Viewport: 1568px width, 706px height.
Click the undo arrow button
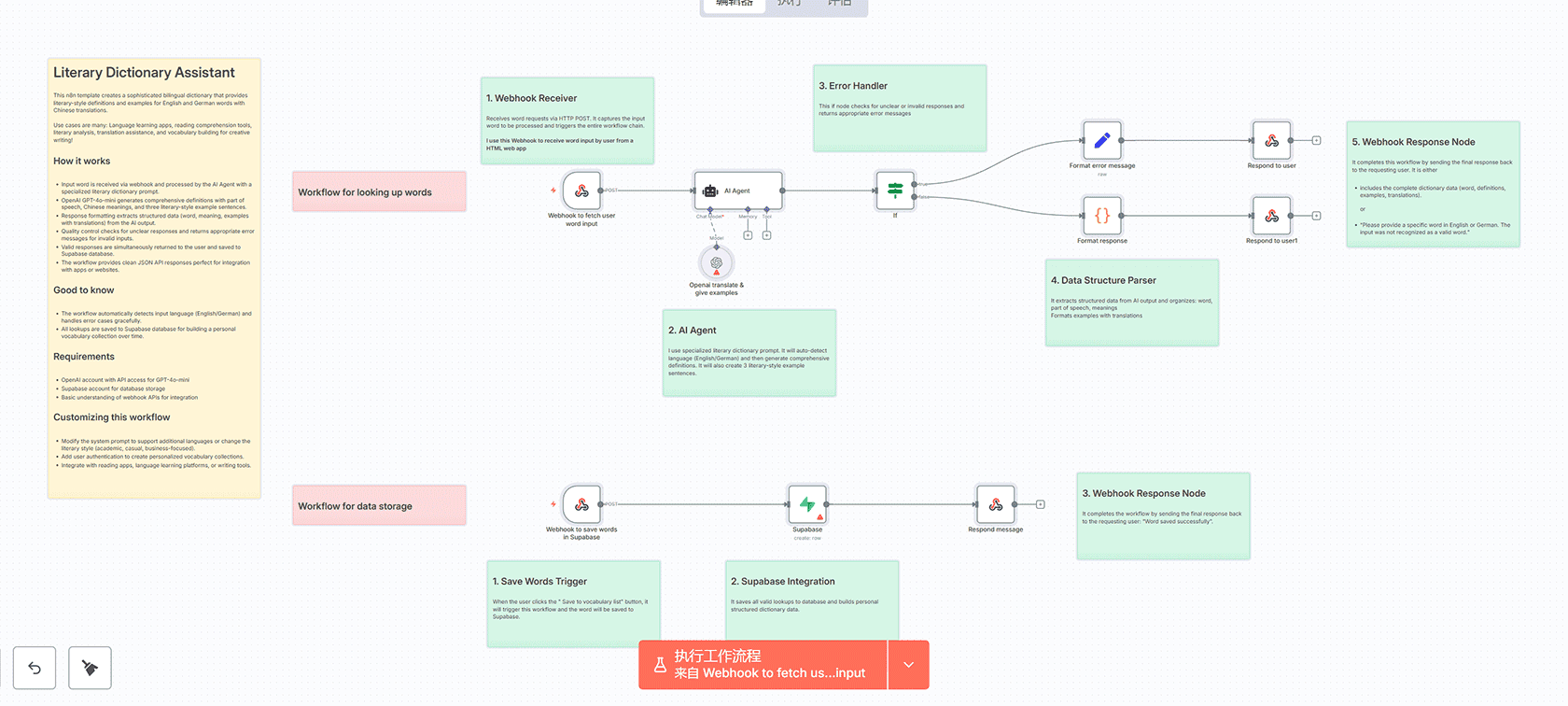click(35, 668)
